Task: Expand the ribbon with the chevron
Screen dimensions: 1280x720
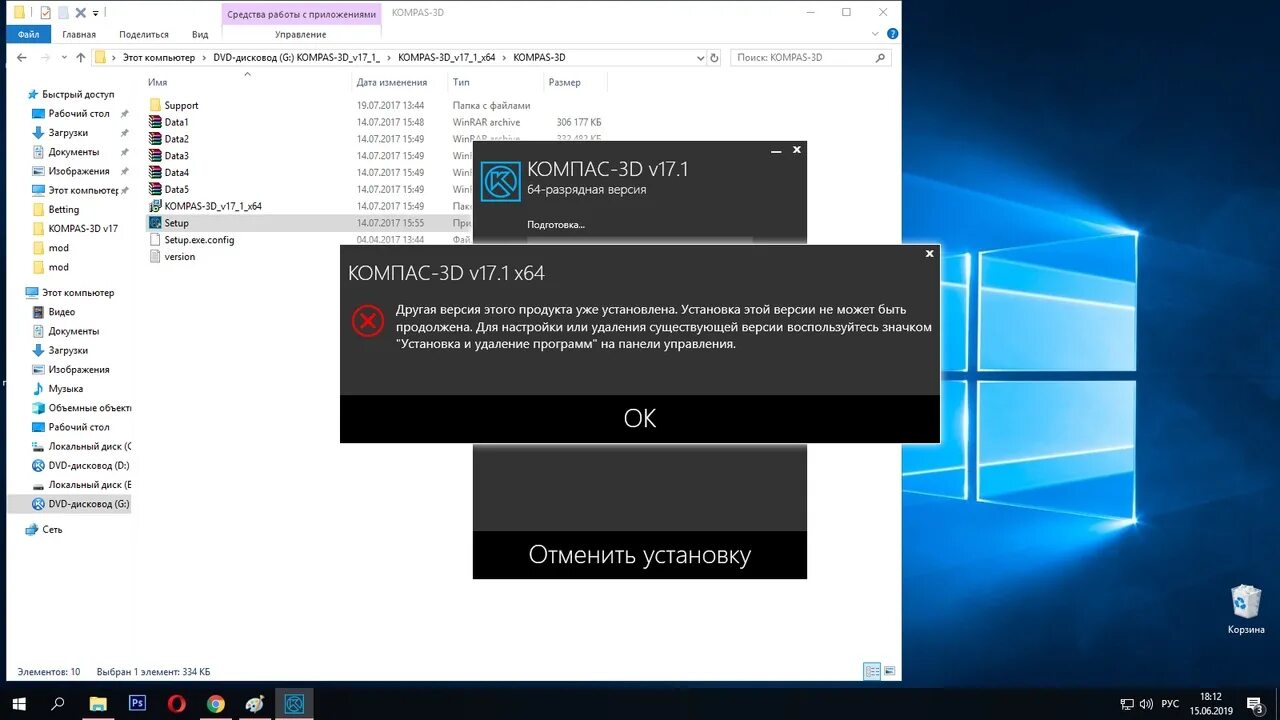Action: pyautogui.click(x=877, y=34)
